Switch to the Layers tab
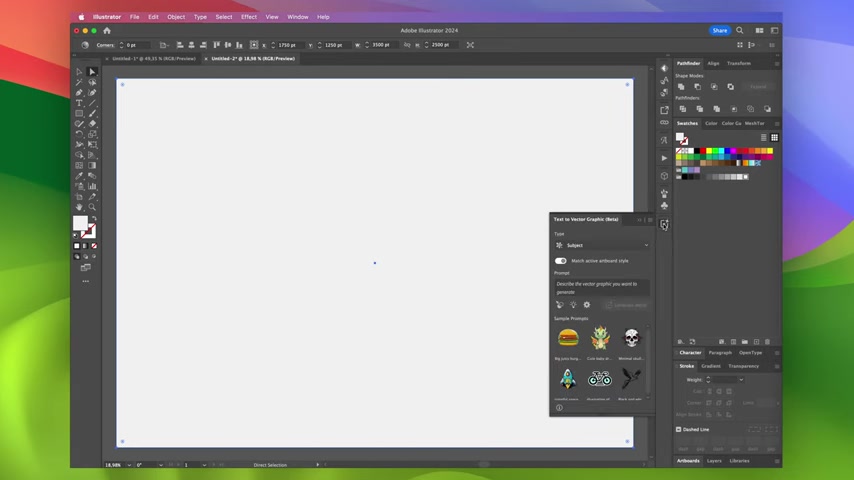Image resolution: width=854 pixels, height=480 pixels. click(x=714, y=461)
